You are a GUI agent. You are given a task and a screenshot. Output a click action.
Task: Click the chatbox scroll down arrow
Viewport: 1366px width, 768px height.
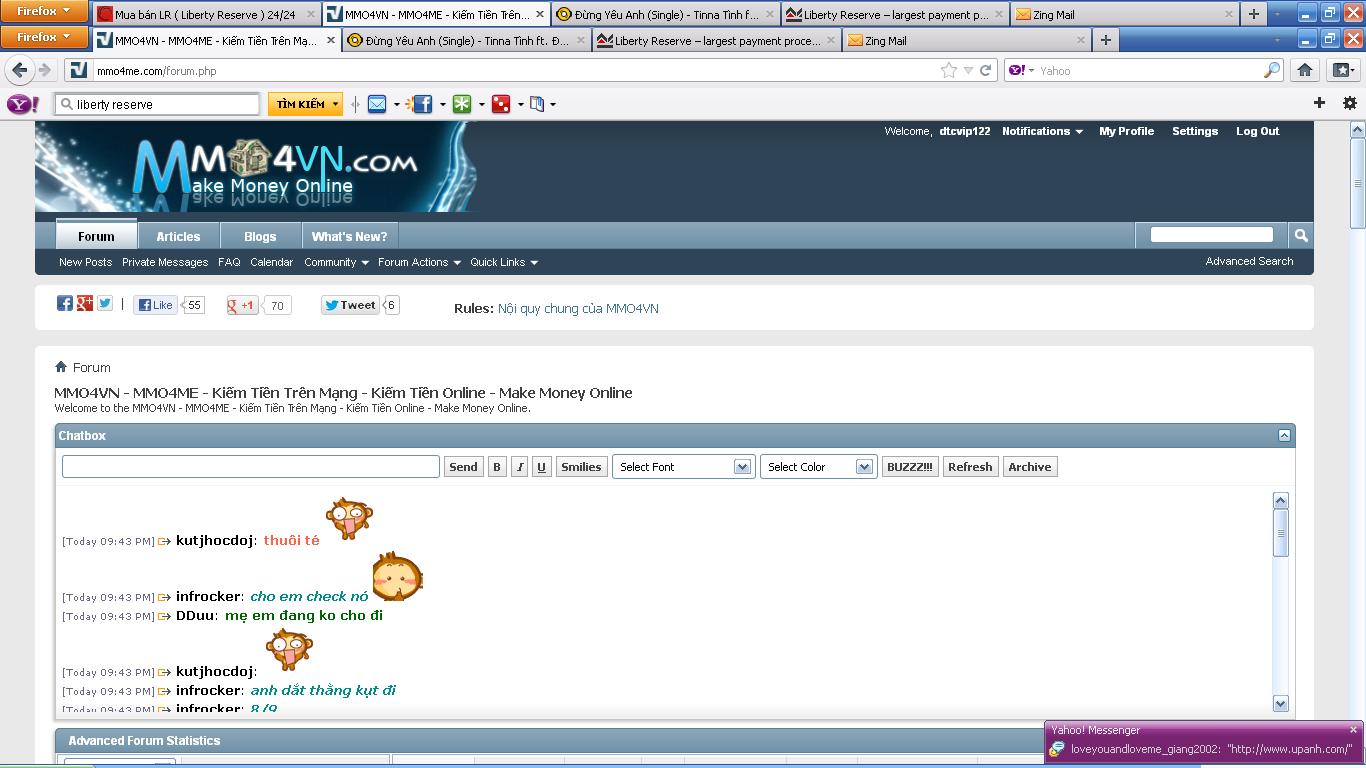(1281, 703)
